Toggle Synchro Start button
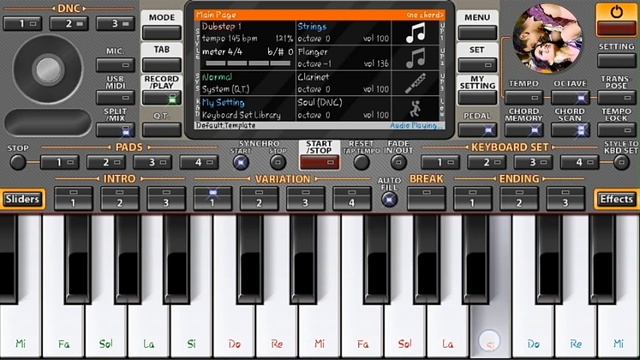The image size is (640, 360). pos(240,162)
